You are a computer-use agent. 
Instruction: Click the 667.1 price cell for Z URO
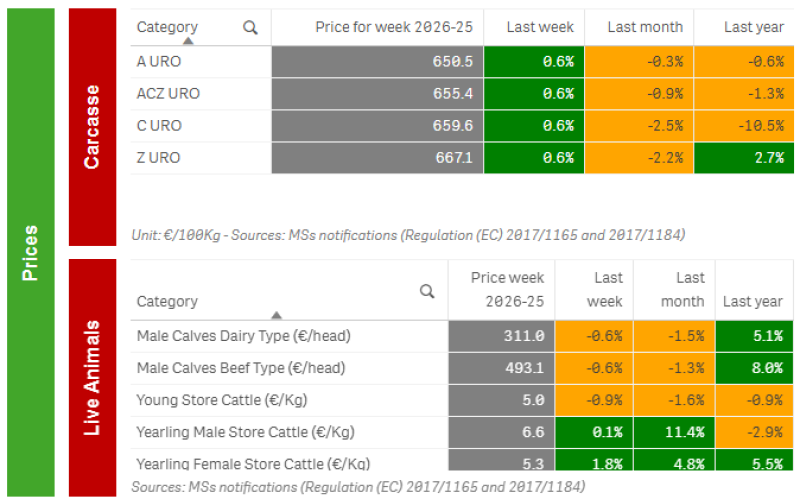[377, 158]
